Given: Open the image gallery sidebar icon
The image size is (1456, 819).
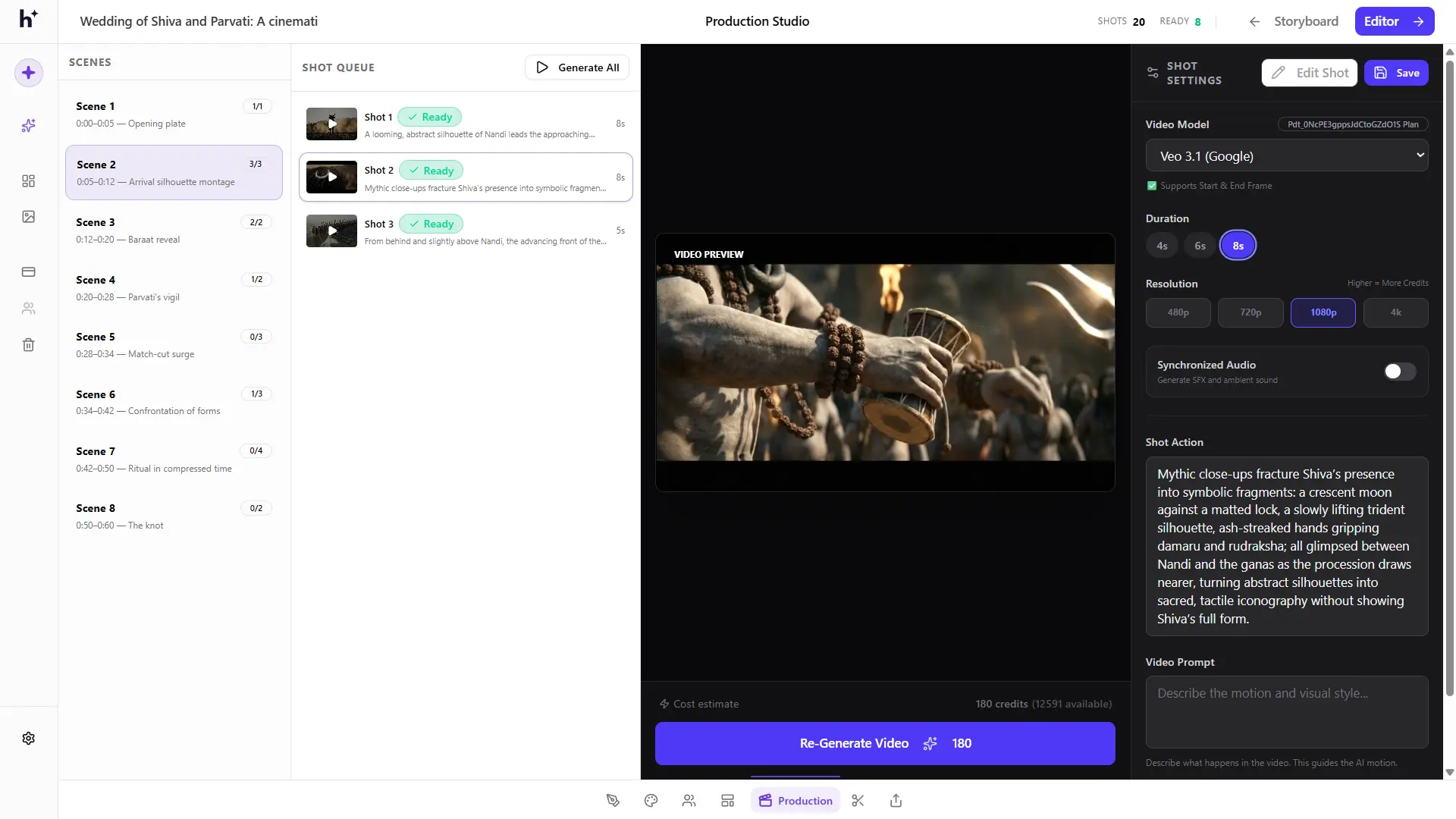Looking at the screenshot, I should point(29,217).
